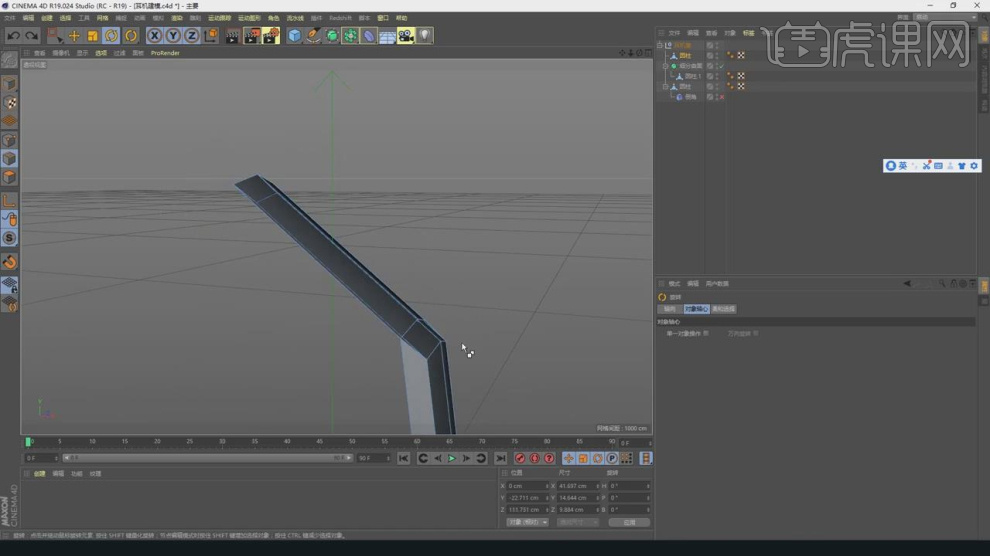This screenshot has width=990, height=556.
Task: Click frame 45 on the timeline ruler
Action: click(320, 441)
